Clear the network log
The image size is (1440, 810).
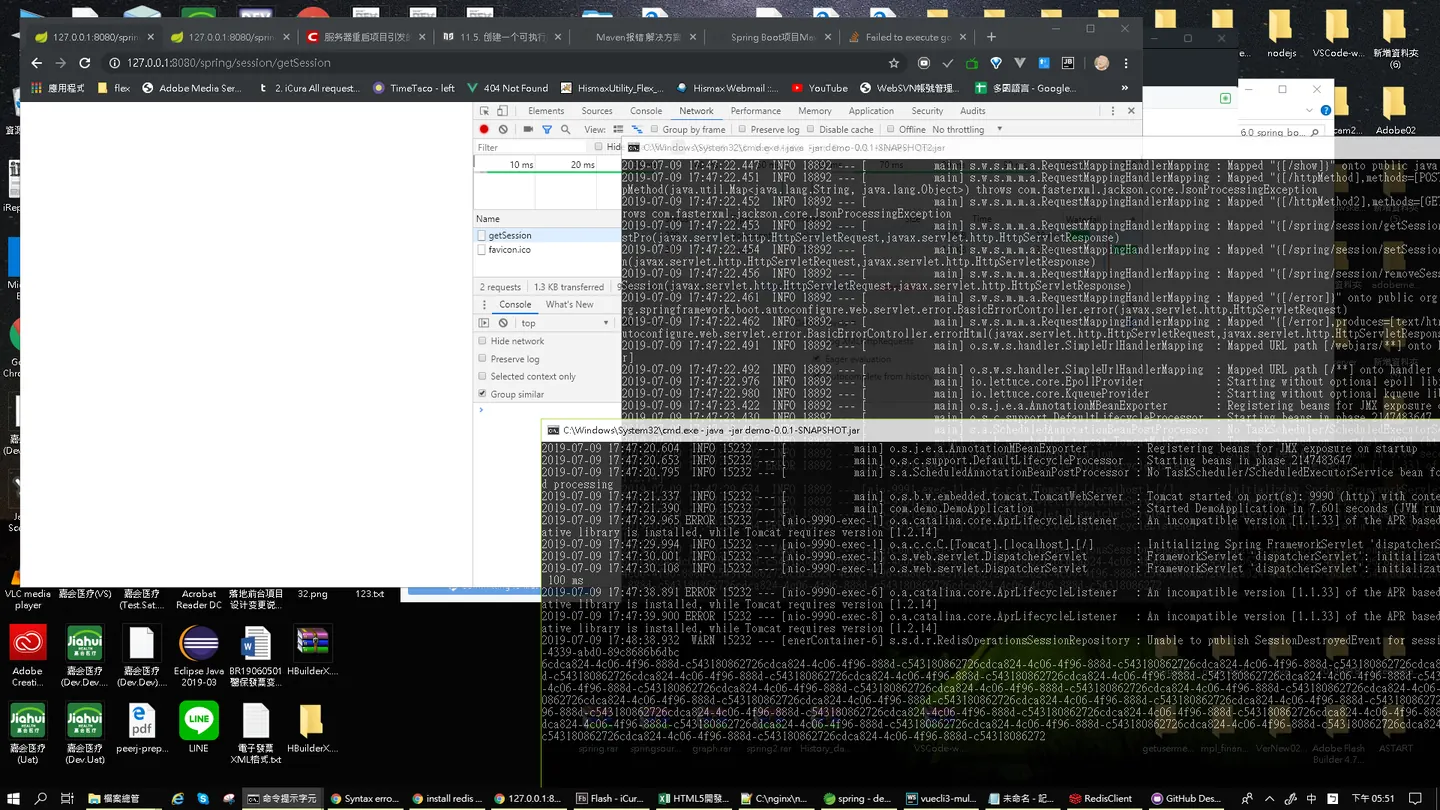pyautogui.click(x=503, y=129)
